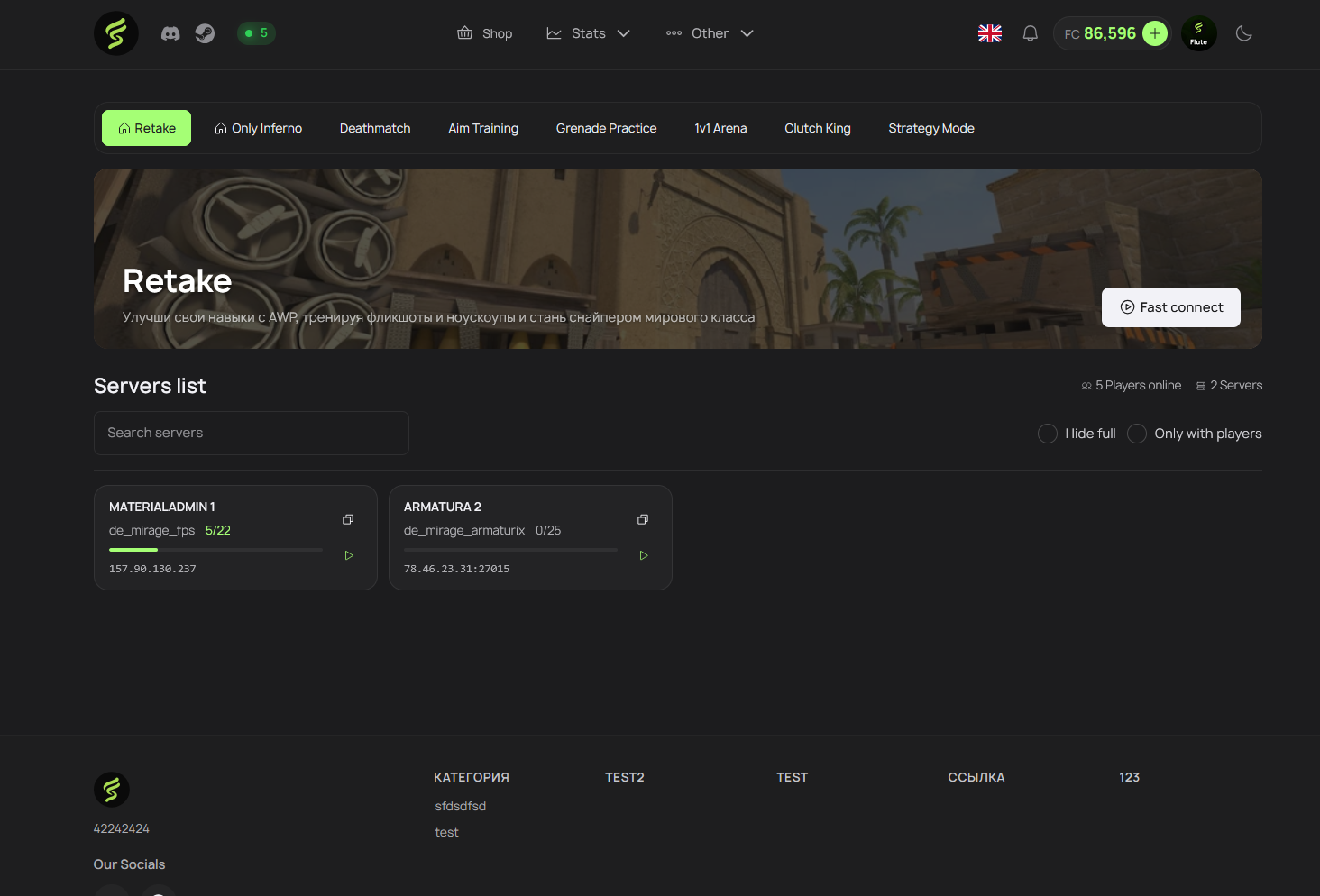Open the Flute user avatar
The height and width of the screenshot is (896, 1320).
pyautogui.click(x=1198, y=33)
